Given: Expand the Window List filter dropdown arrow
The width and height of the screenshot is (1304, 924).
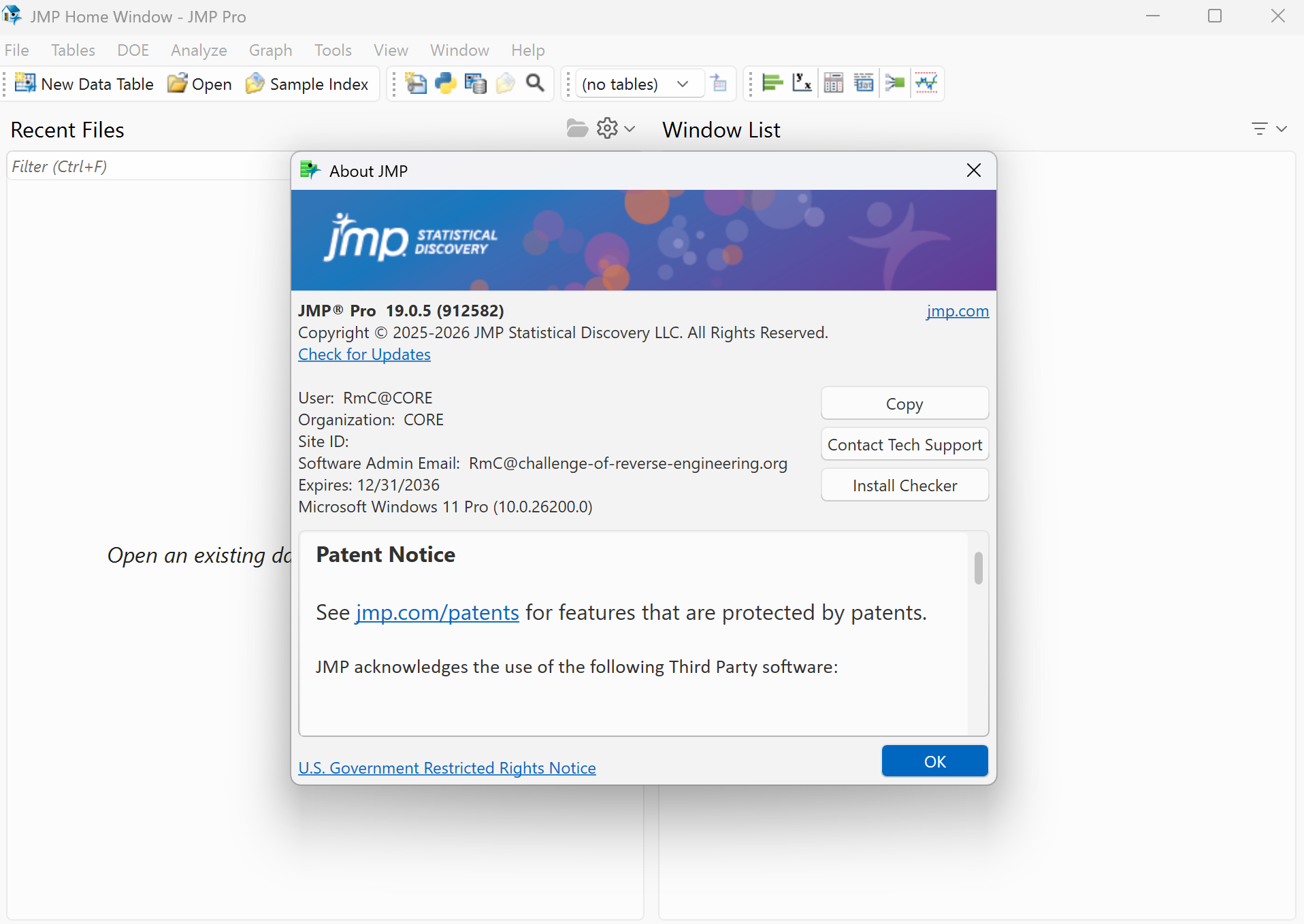Looking at the screenshot, I should coord(1282,129).
